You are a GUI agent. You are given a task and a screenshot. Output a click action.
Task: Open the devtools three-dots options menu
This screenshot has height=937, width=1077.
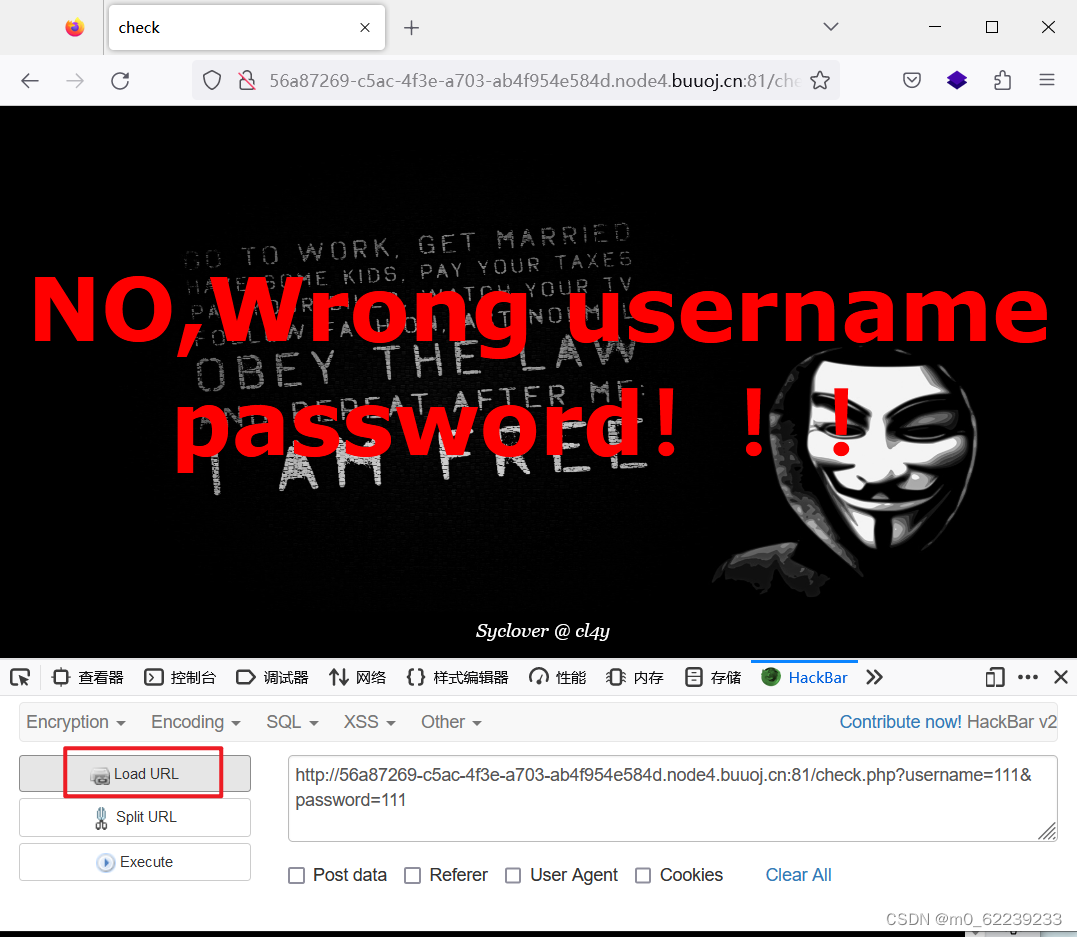(x=1028, y=677)
